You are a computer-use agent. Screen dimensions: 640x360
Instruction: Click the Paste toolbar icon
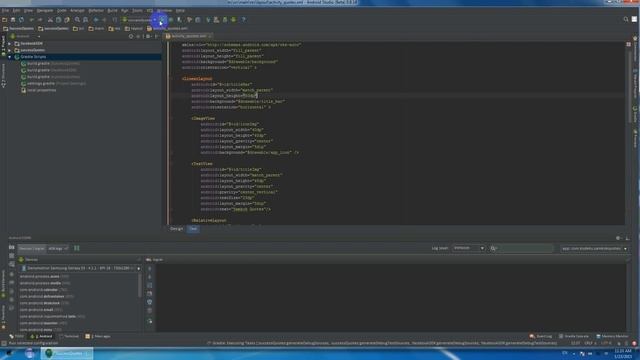[67, 20]
